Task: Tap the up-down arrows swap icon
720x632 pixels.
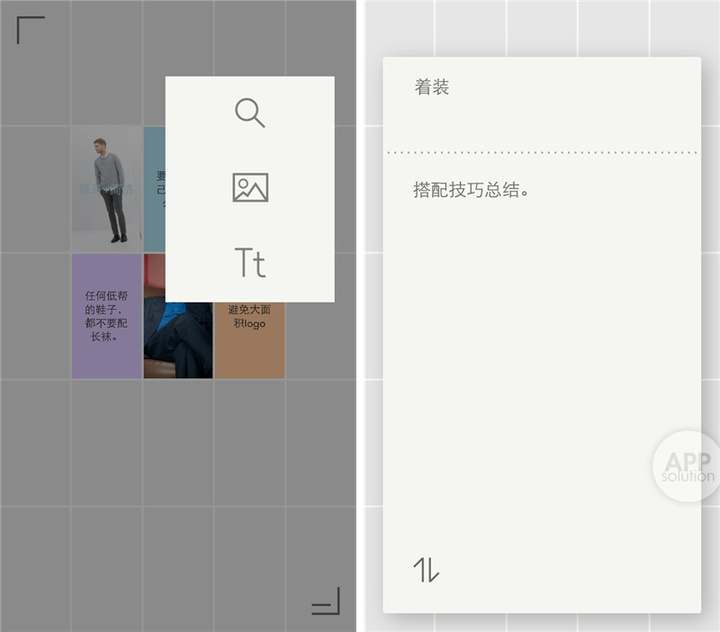Action: click(x=426, y=570)
